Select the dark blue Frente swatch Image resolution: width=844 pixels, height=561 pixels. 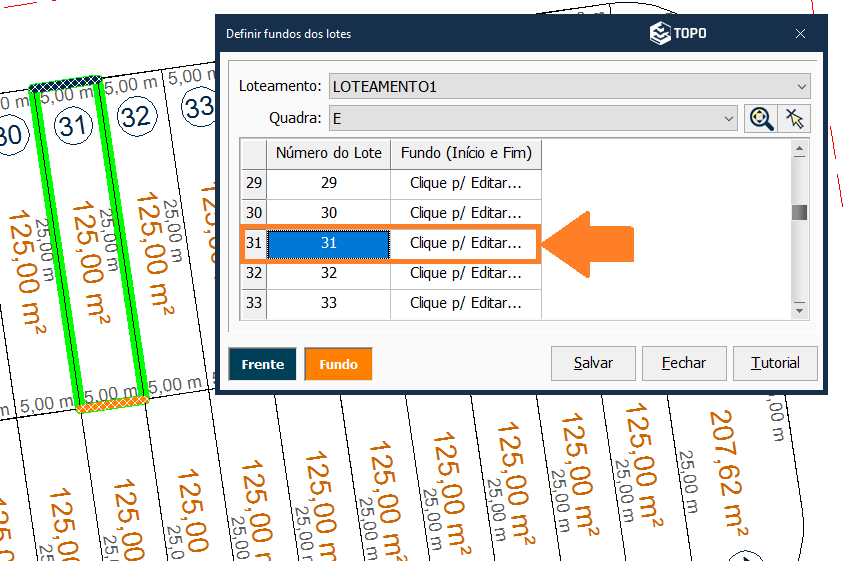click(262, 364)
